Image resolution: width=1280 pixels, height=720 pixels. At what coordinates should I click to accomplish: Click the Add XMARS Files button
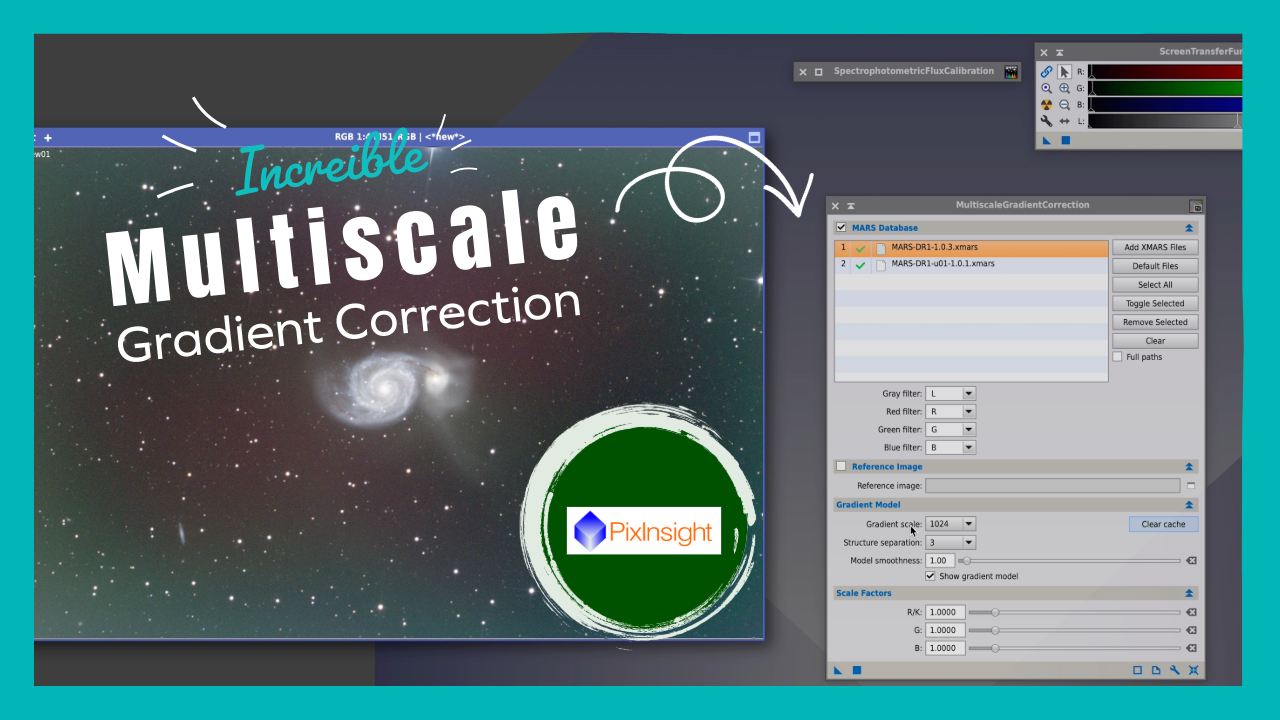[x=1155, y=247]
